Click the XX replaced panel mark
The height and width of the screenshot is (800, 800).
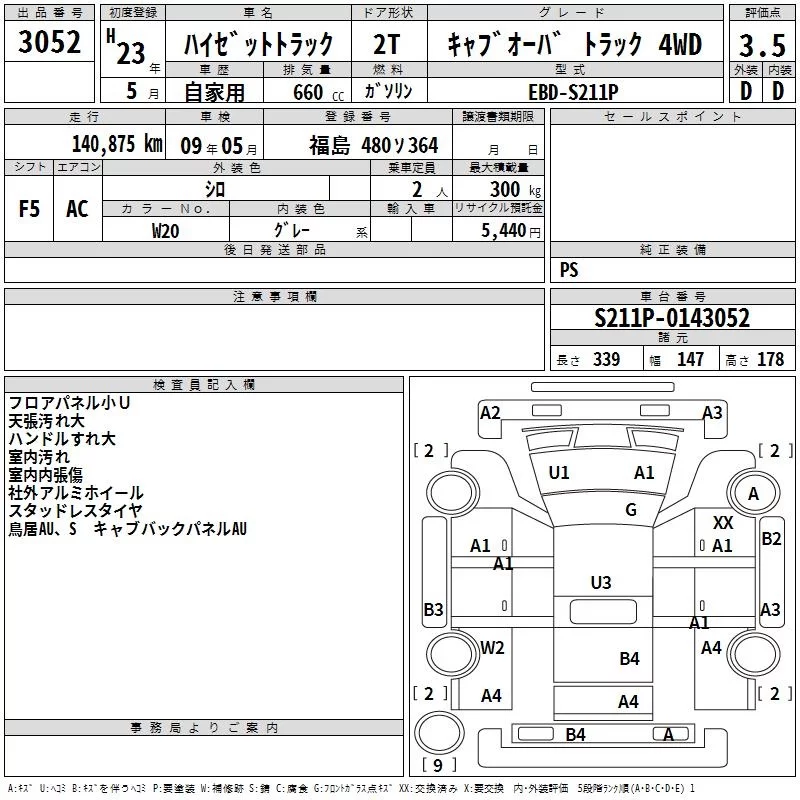tap(723, 523)
